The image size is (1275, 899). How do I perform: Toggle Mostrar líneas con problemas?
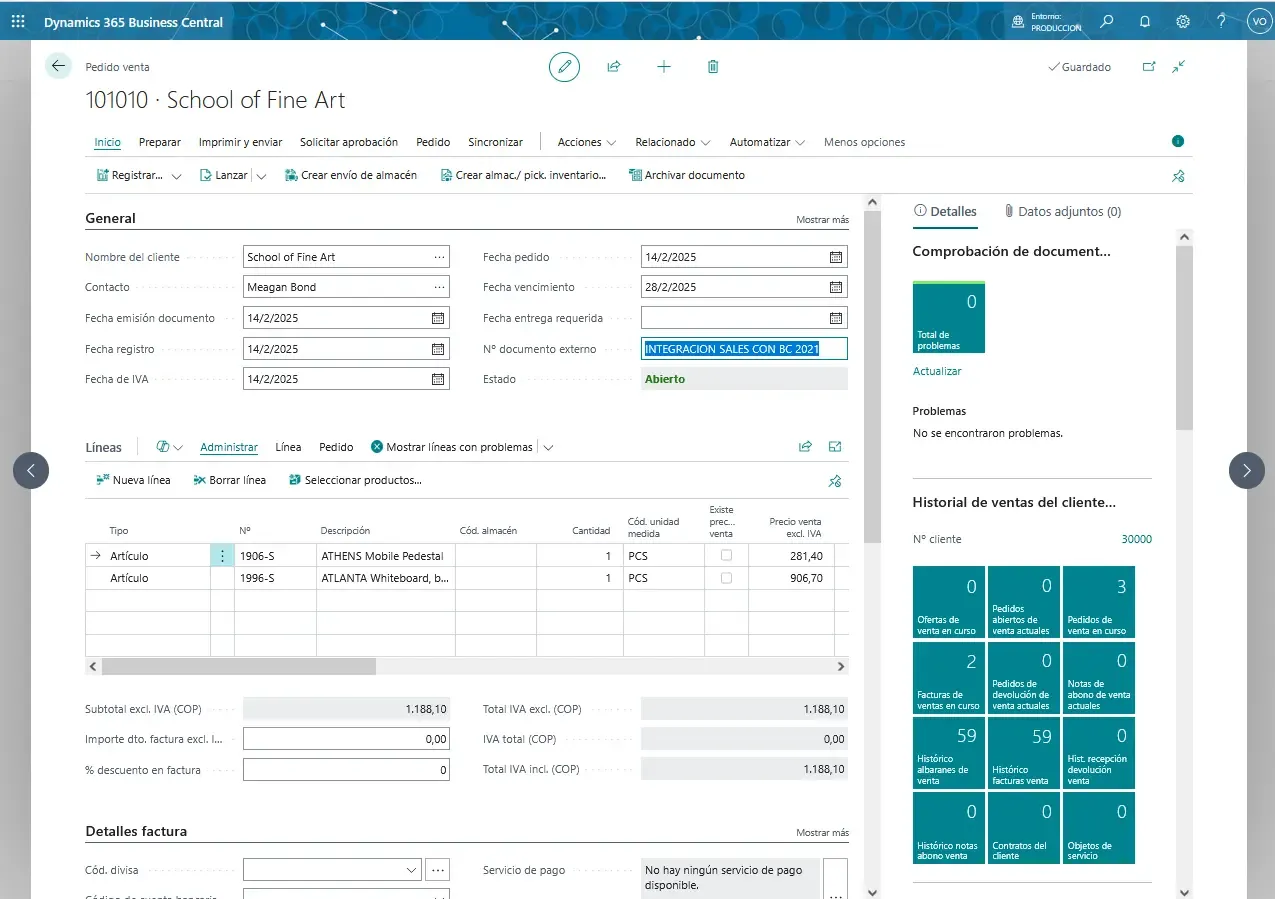(x=451, y=447)
